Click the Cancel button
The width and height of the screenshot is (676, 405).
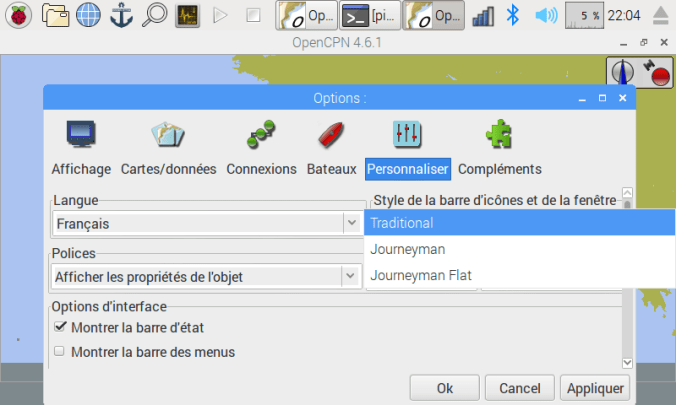point(519,388)
